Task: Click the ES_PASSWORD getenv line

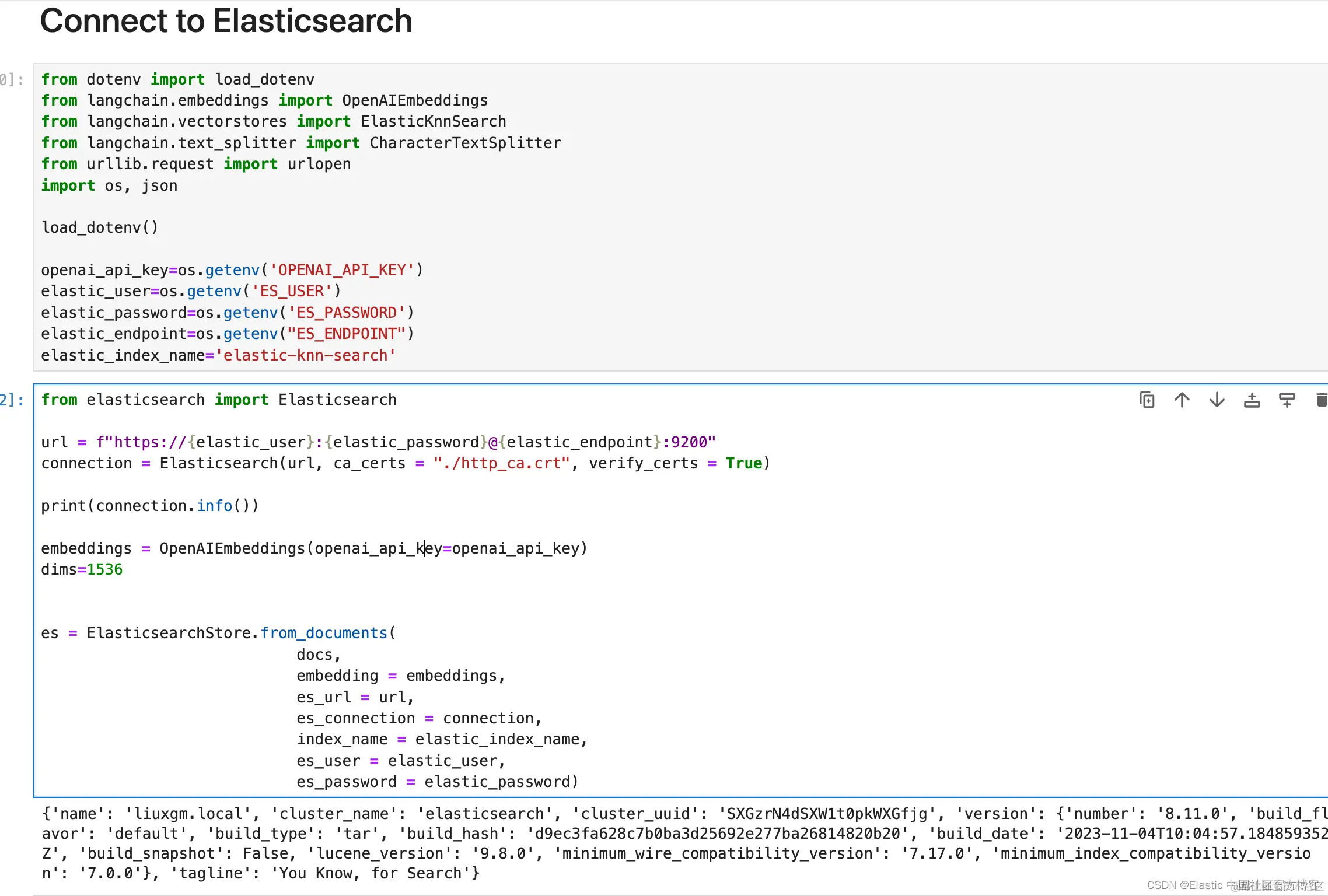Action: 228,313
